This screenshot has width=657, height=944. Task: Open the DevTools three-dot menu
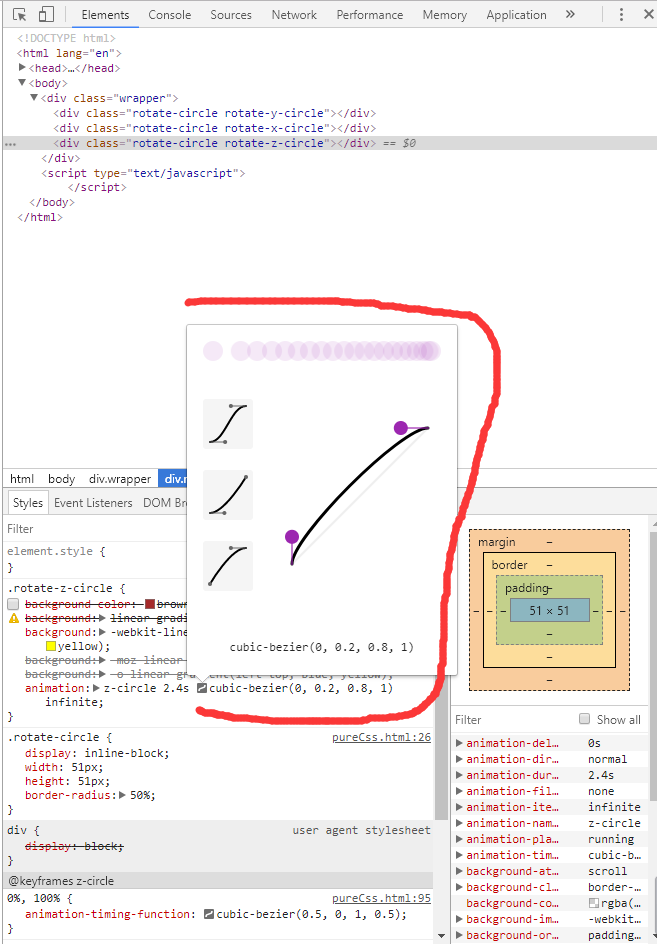pos(621,14)
